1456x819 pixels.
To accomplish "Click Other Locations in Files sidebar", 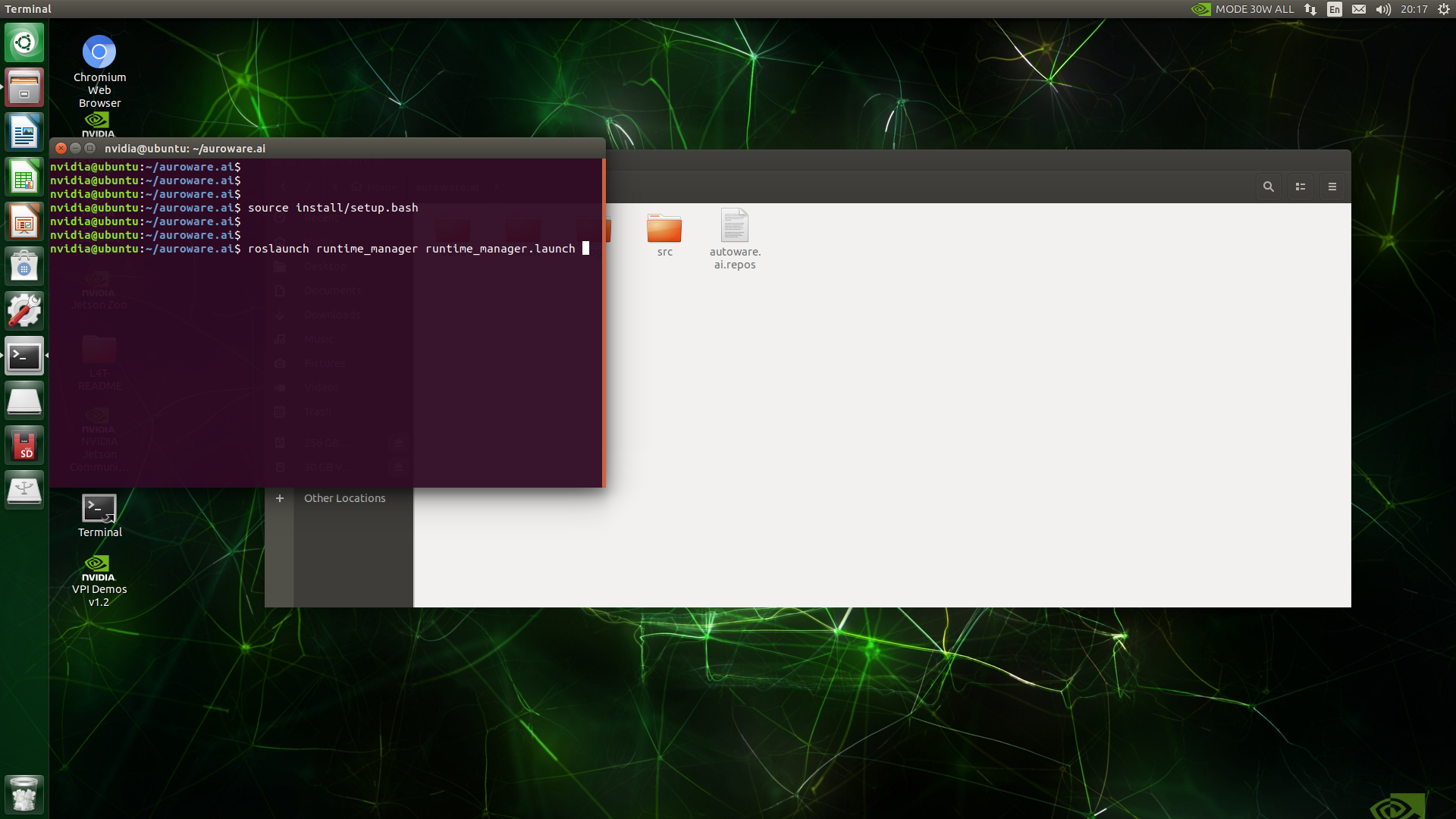I will (x=344, y=498).
